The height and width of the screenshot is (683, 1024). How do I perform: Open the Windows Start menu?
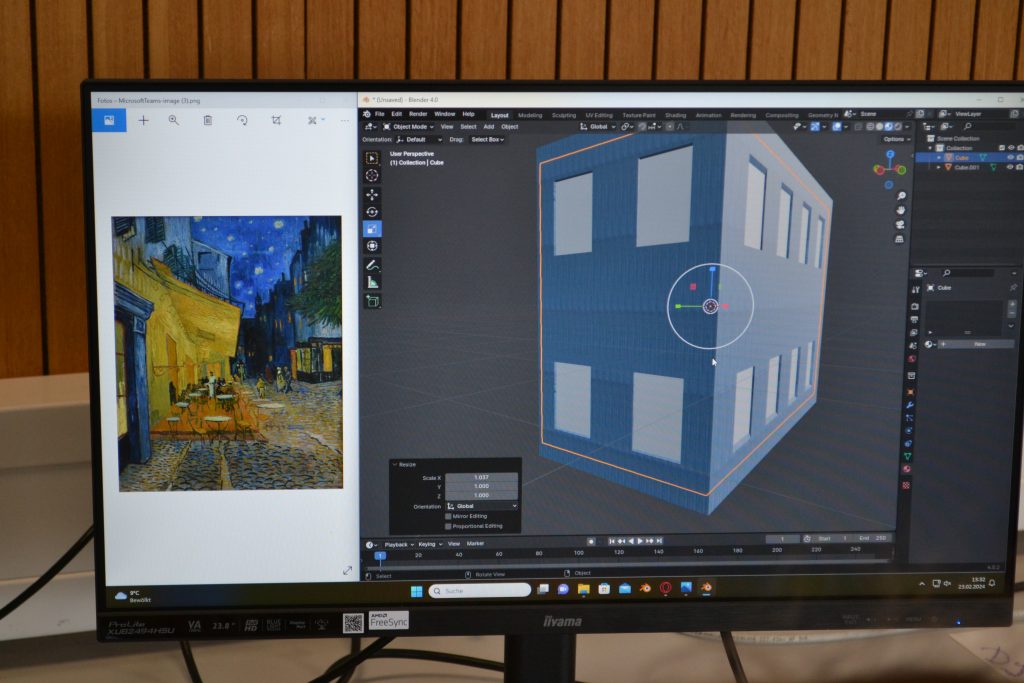point(417,592)
